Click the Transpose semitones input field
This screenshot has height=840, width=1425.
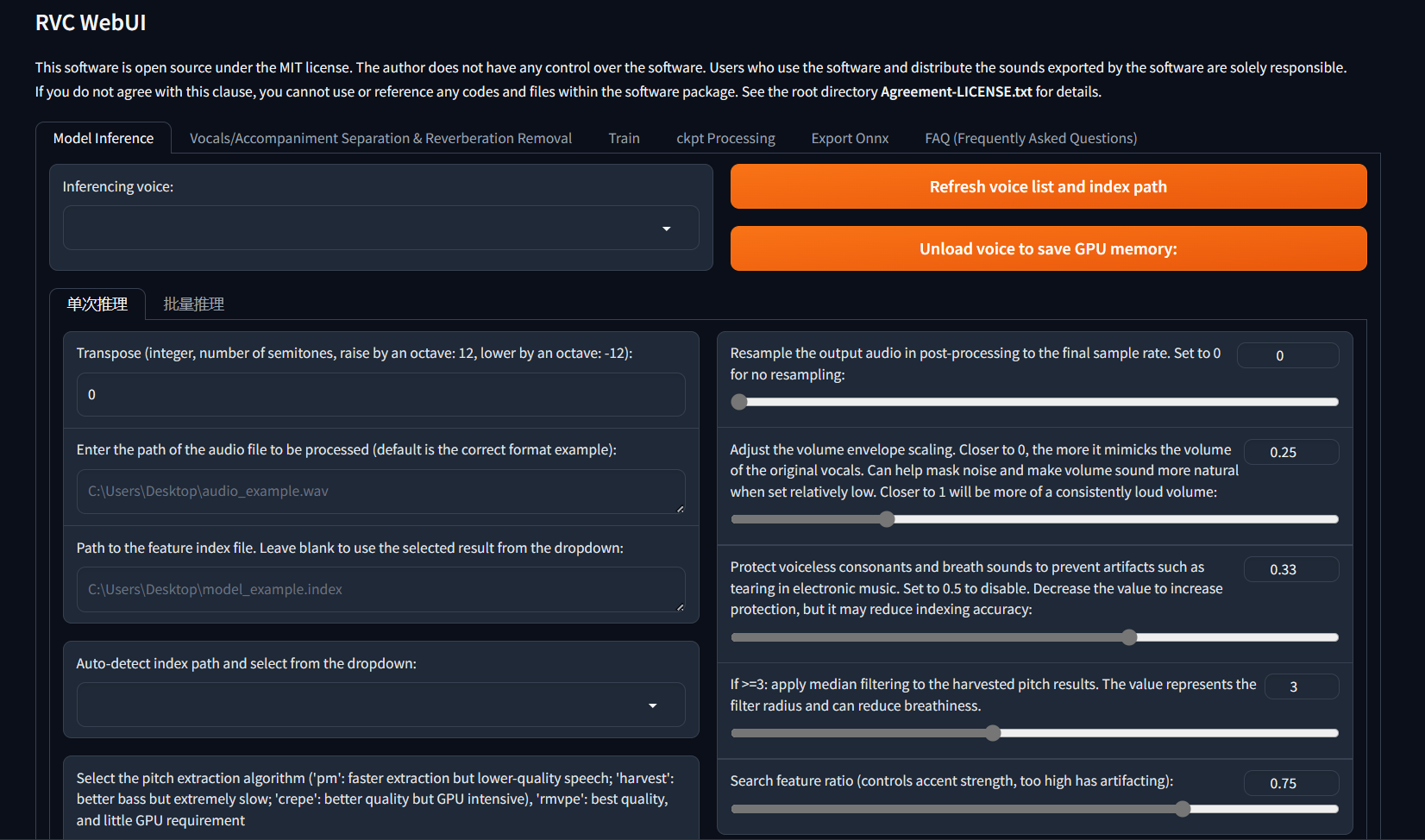point(380,394)
